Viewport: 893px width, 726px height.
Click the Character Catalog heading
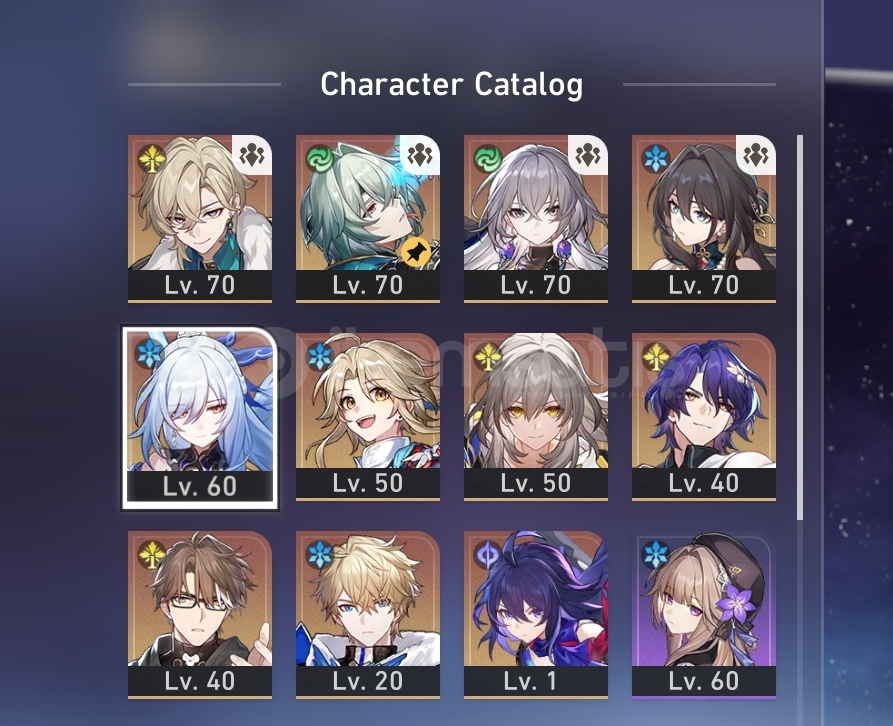coord(452,84)
